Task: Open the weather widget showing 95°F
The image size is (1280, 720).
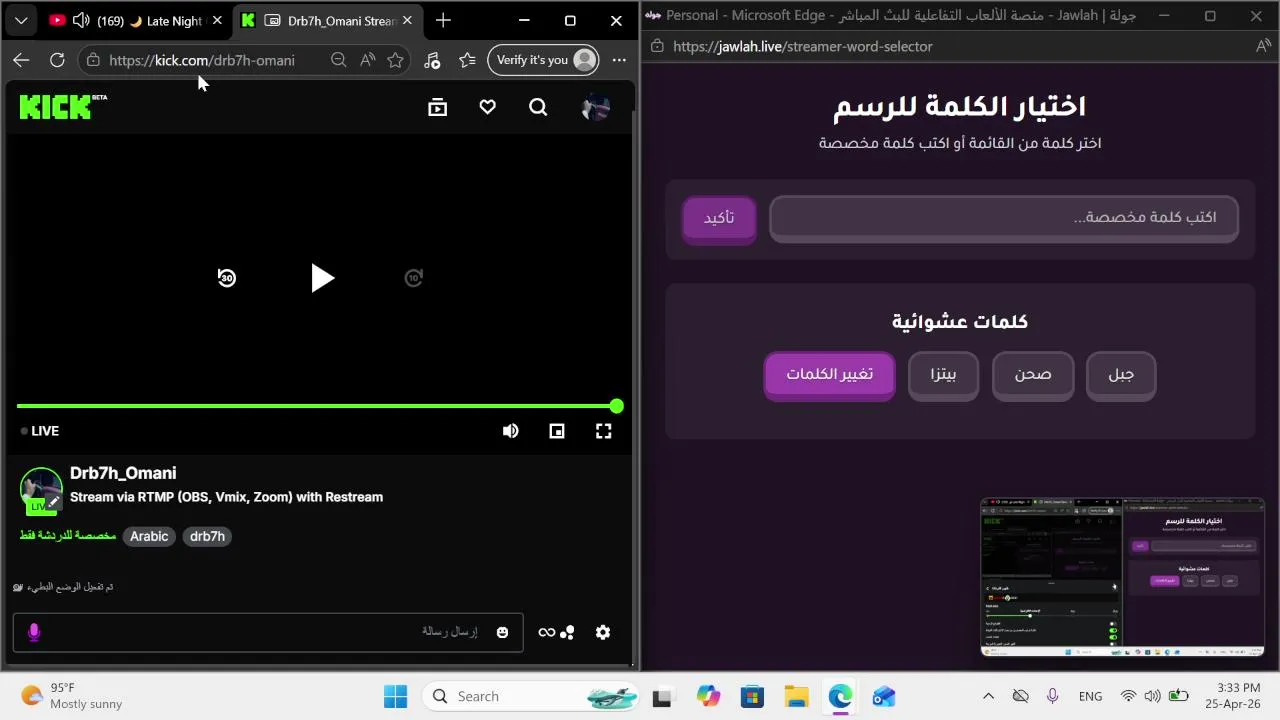Action: click(x=72, y=696)
